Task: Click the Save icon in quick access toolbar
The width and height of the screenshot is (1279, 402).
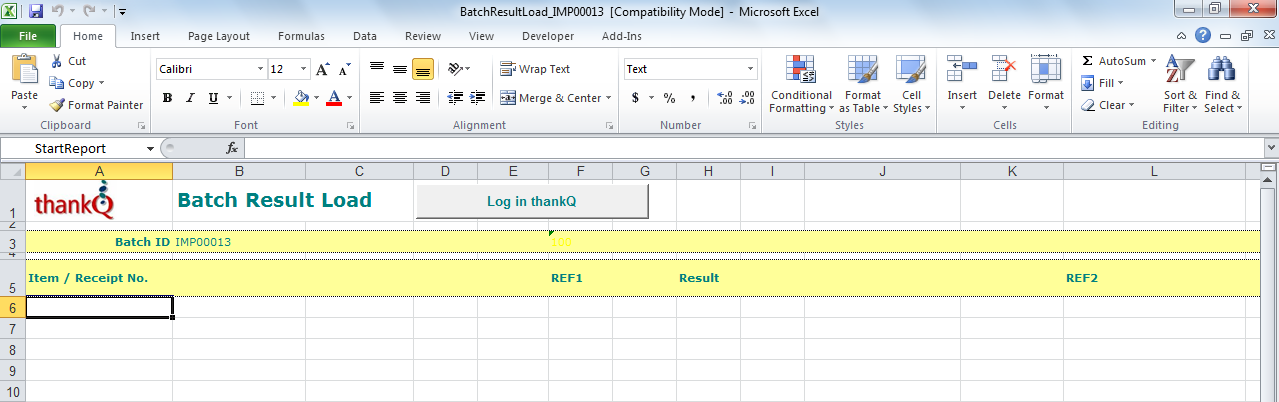Action: click(x=36, y=11)
